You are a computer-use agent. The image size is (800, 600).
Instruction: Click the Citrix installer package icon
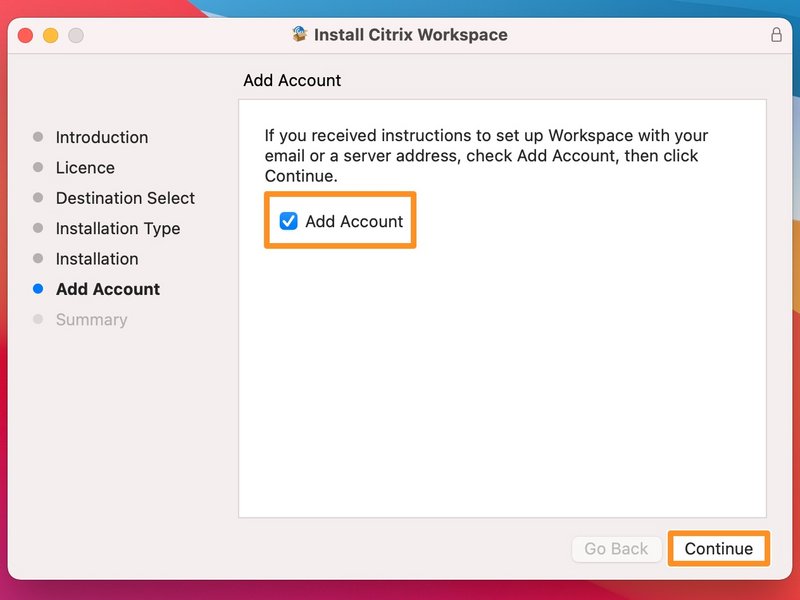pos(300,34)
